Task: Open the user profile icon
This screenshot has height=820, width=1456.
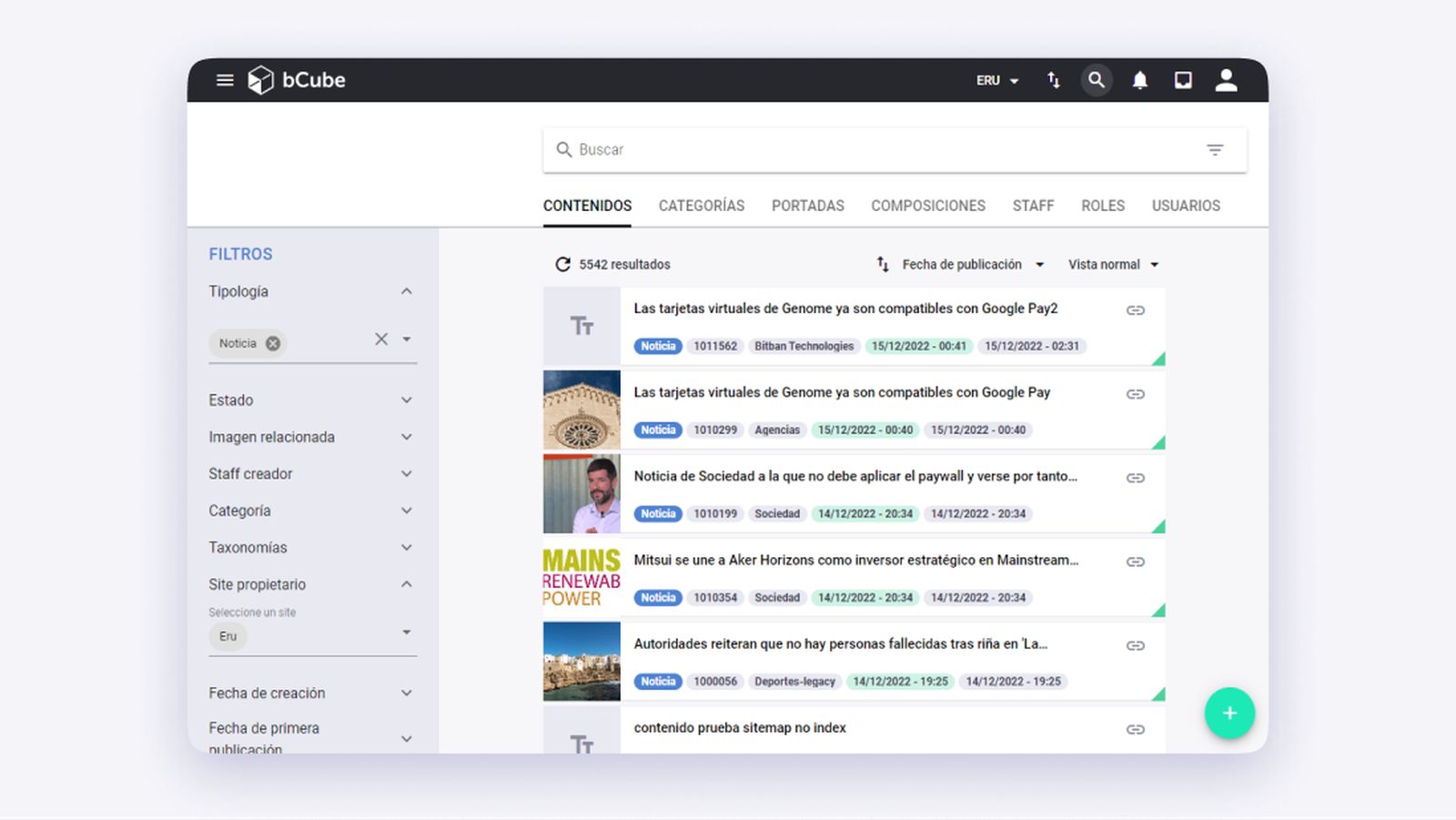Action: 1226,80
